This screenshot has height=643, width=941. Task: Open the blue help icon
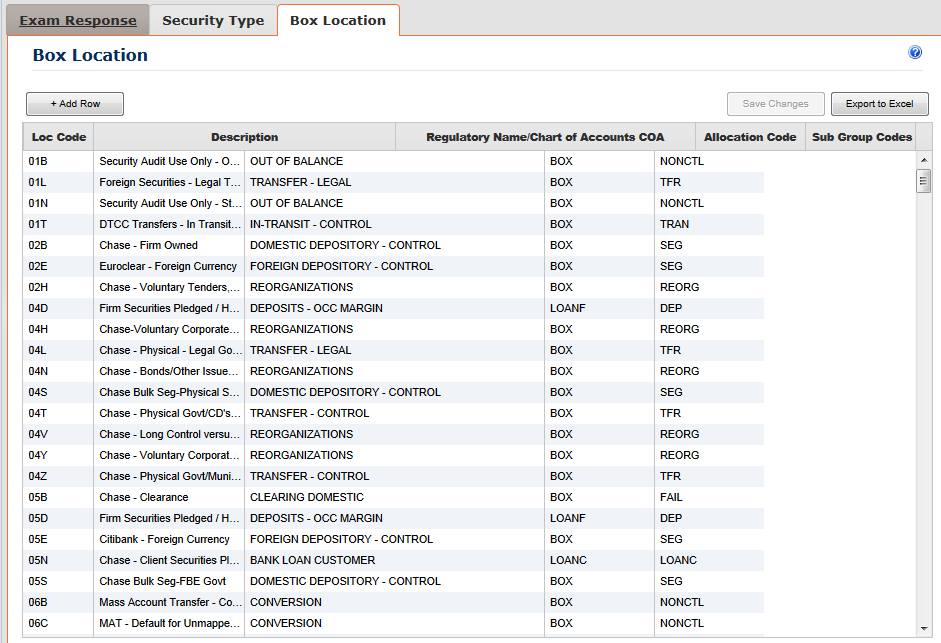click(x=915, y=52)
